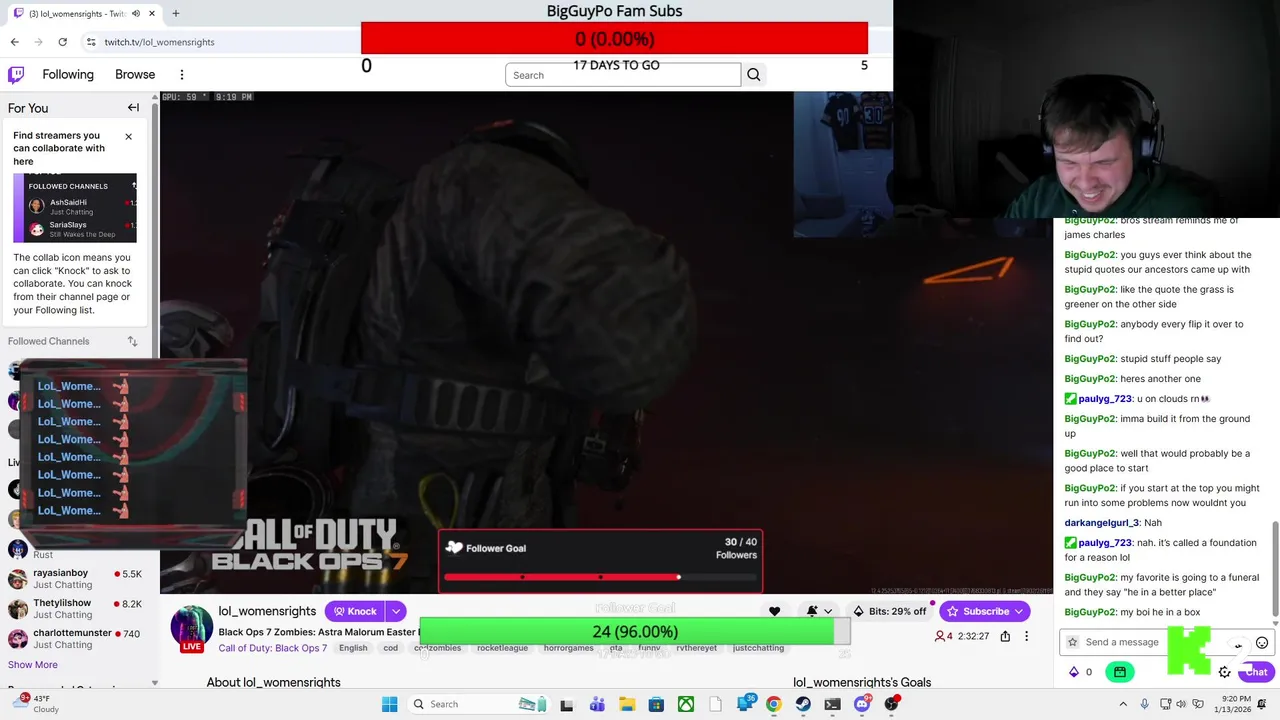
Task: Collapse the For You sidebar
Action: [x=133, y=107]
